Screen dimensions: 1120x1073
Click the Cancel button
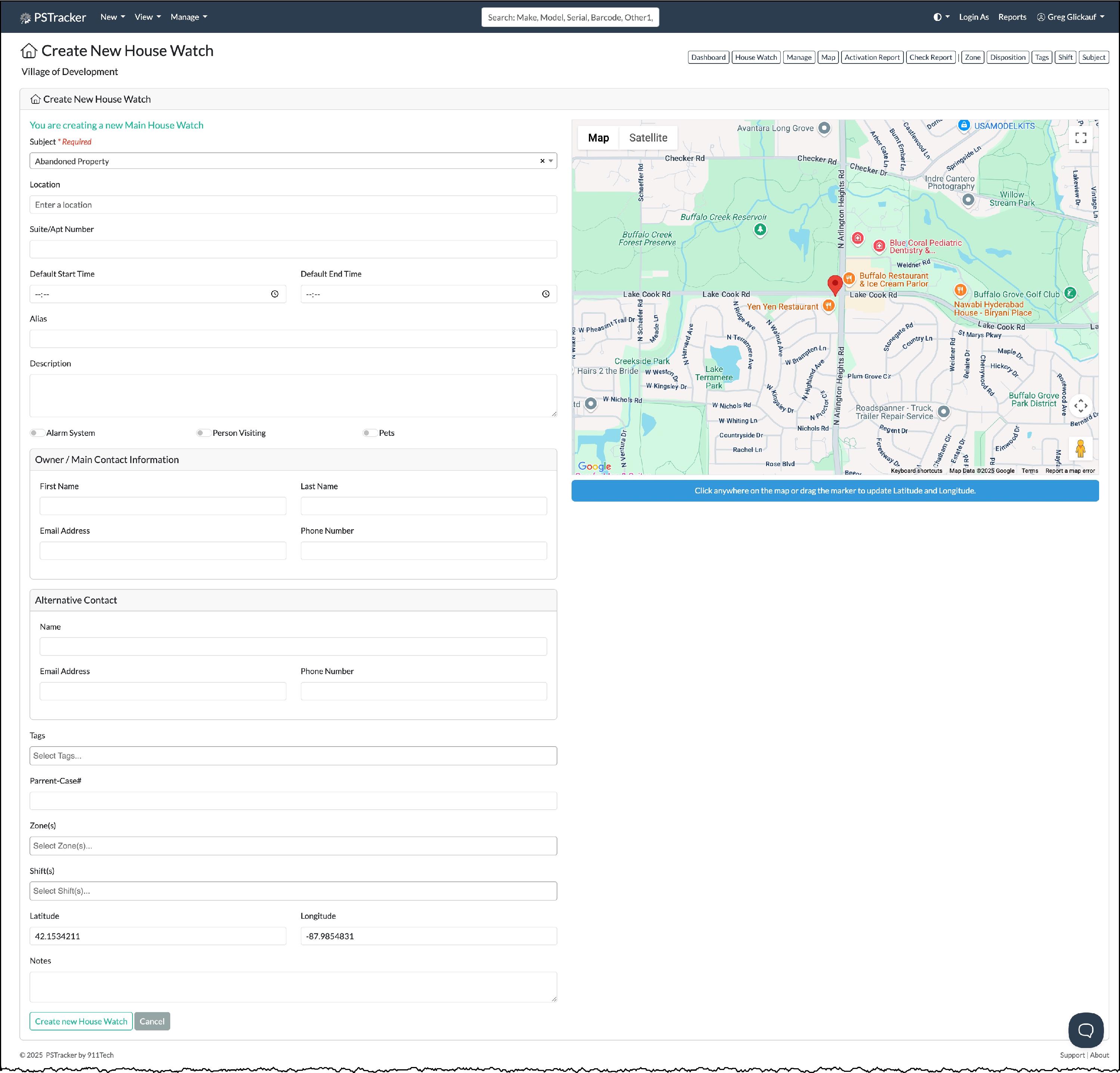[152, 1021]
